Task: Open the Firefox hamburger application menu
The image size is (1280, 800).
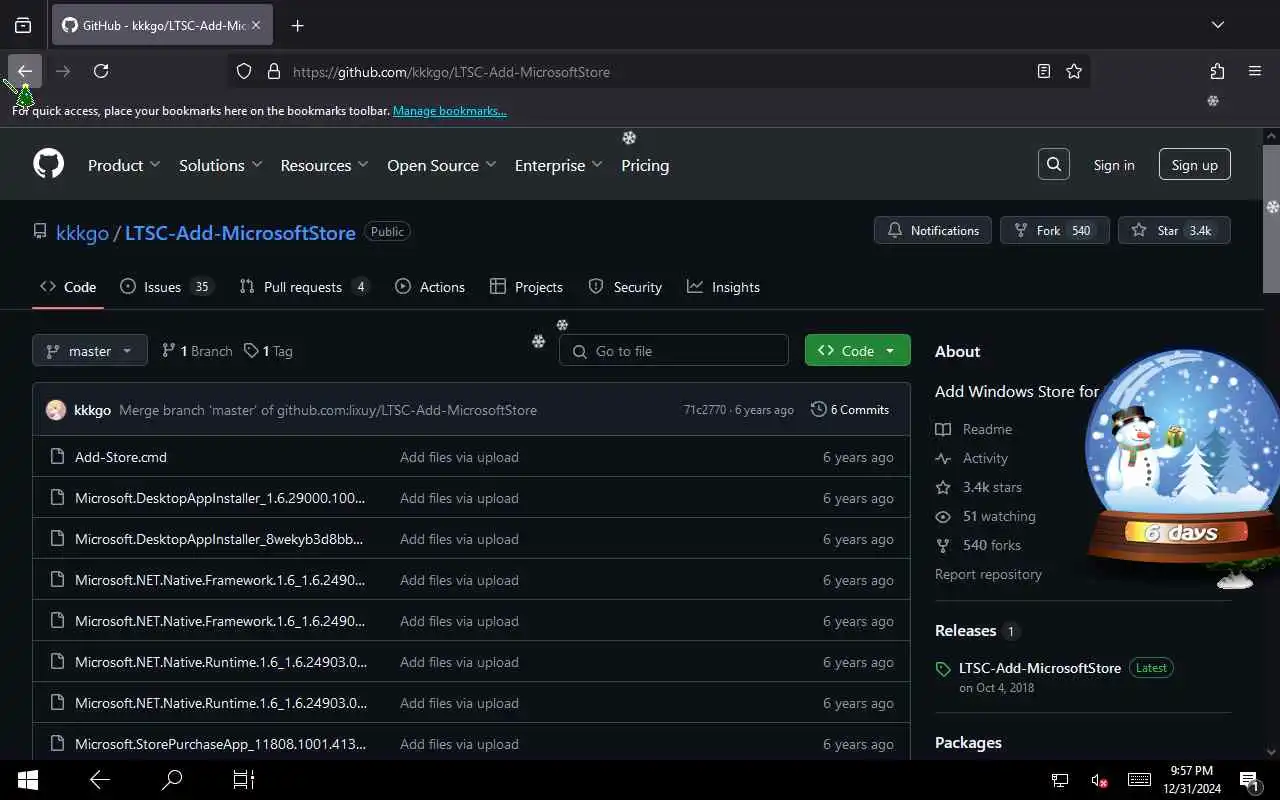Action: point(1255,71)
